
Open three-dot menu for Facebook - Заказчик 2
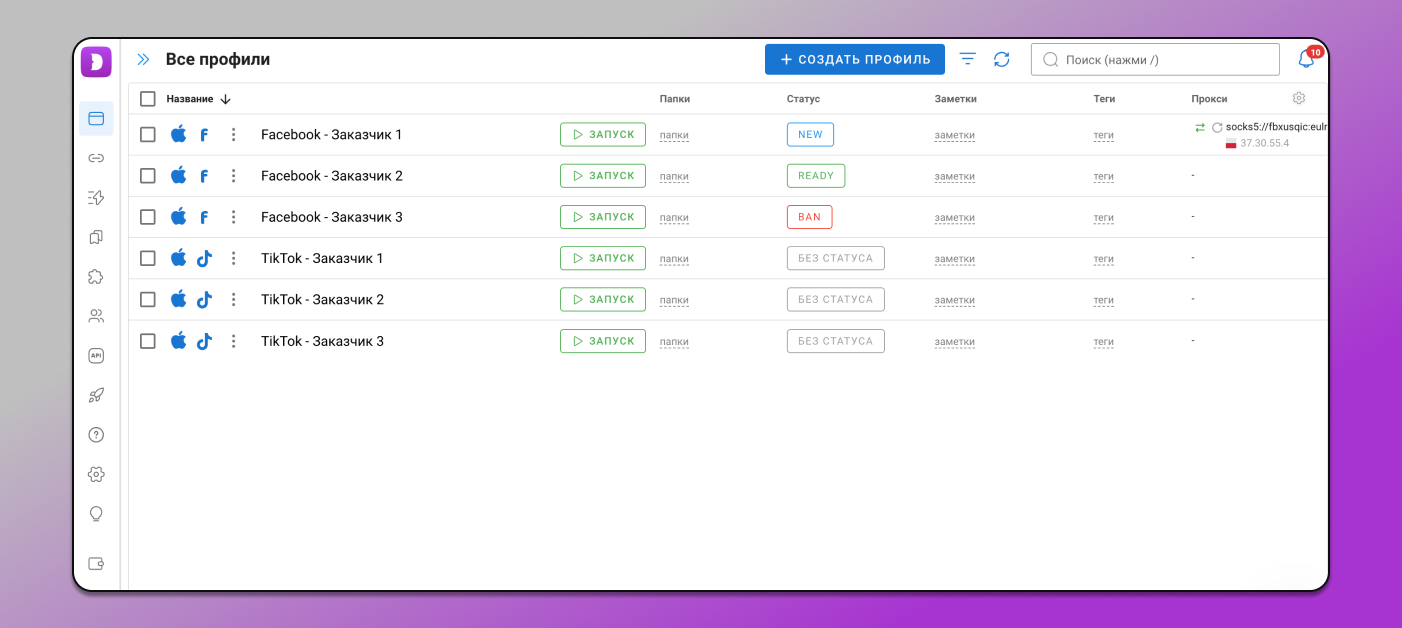pos(233,176)
